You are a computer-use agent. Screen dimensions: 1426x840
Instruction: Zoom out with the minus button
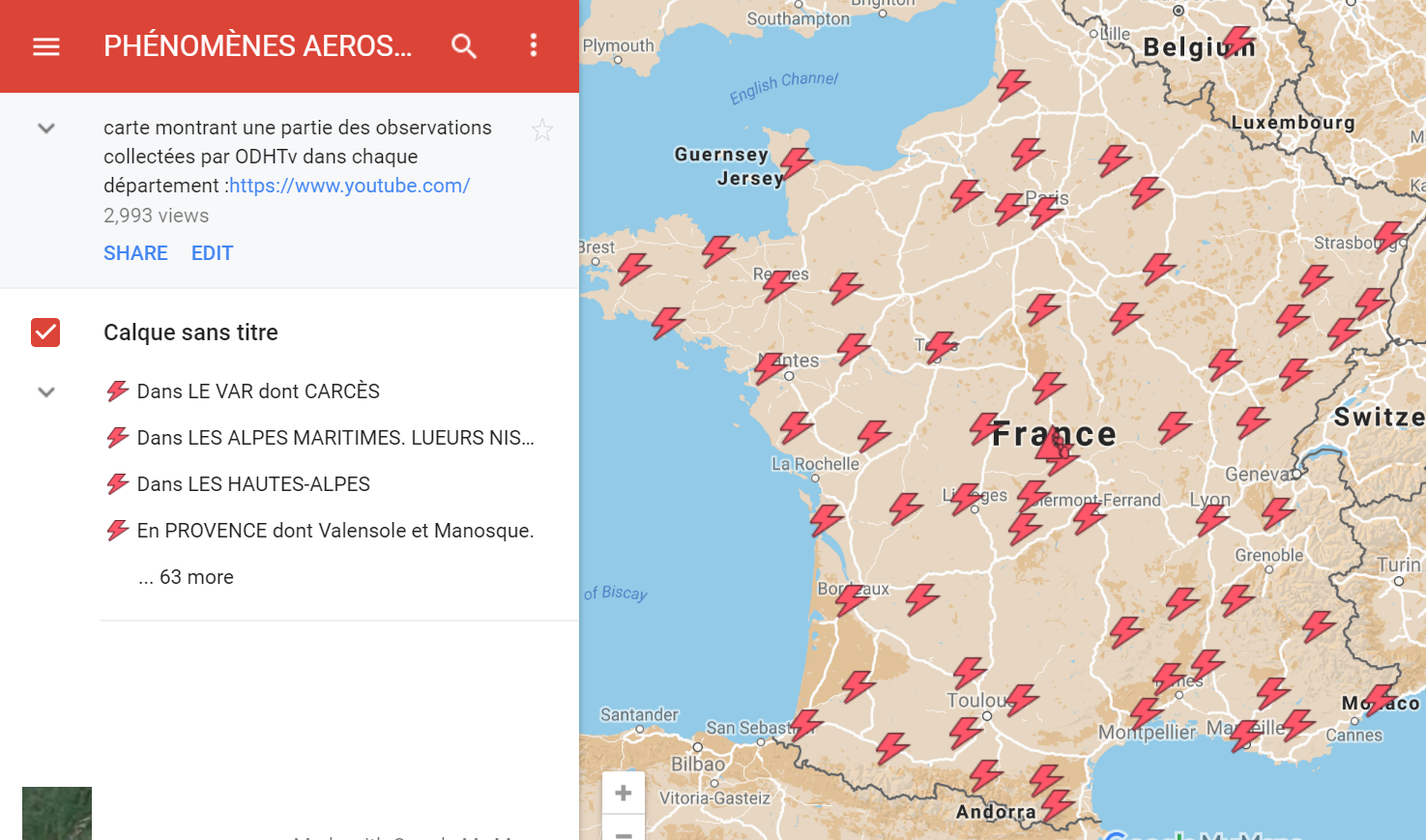(624, 830)
